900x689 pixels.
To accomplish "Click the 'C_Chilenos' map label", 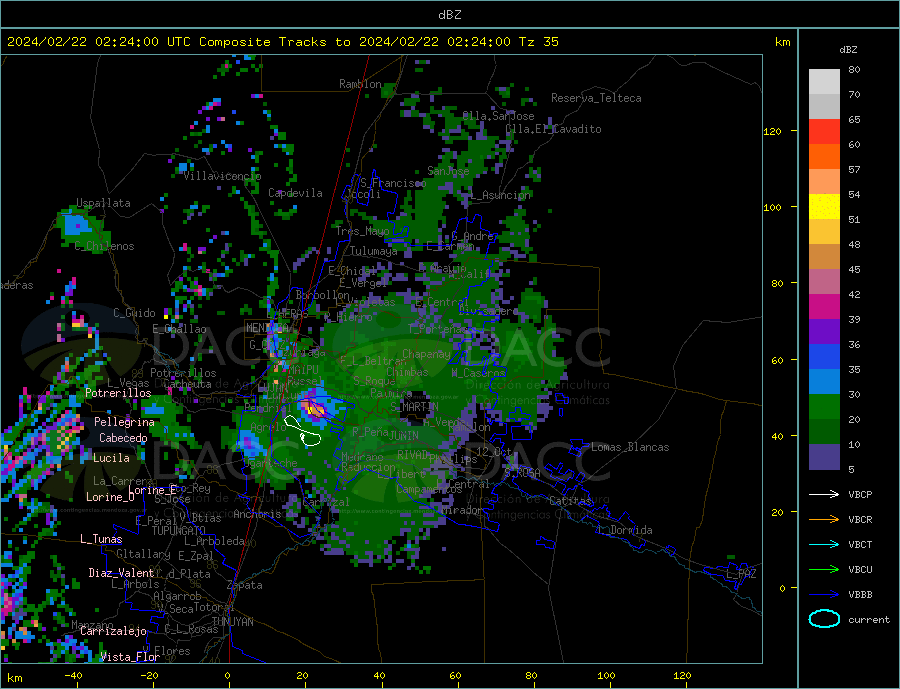I will pyautogui.click(x=104, y=246).
